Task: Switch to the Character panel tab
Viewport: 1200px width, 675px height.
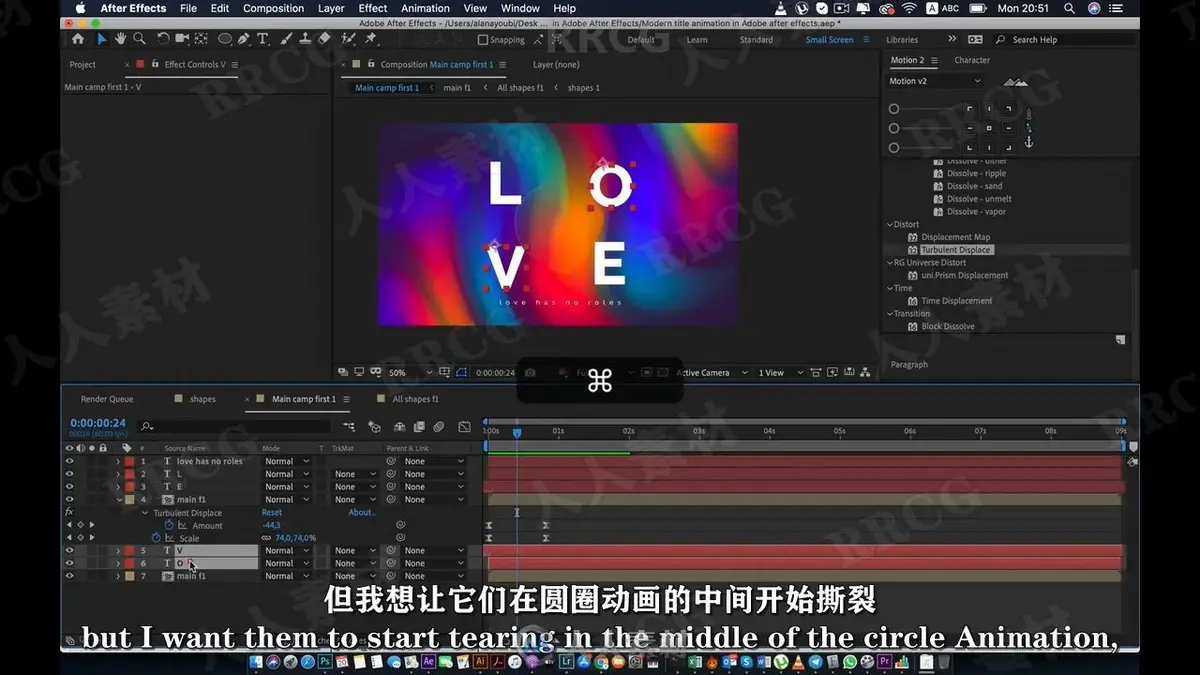Action: click(972, 60)
